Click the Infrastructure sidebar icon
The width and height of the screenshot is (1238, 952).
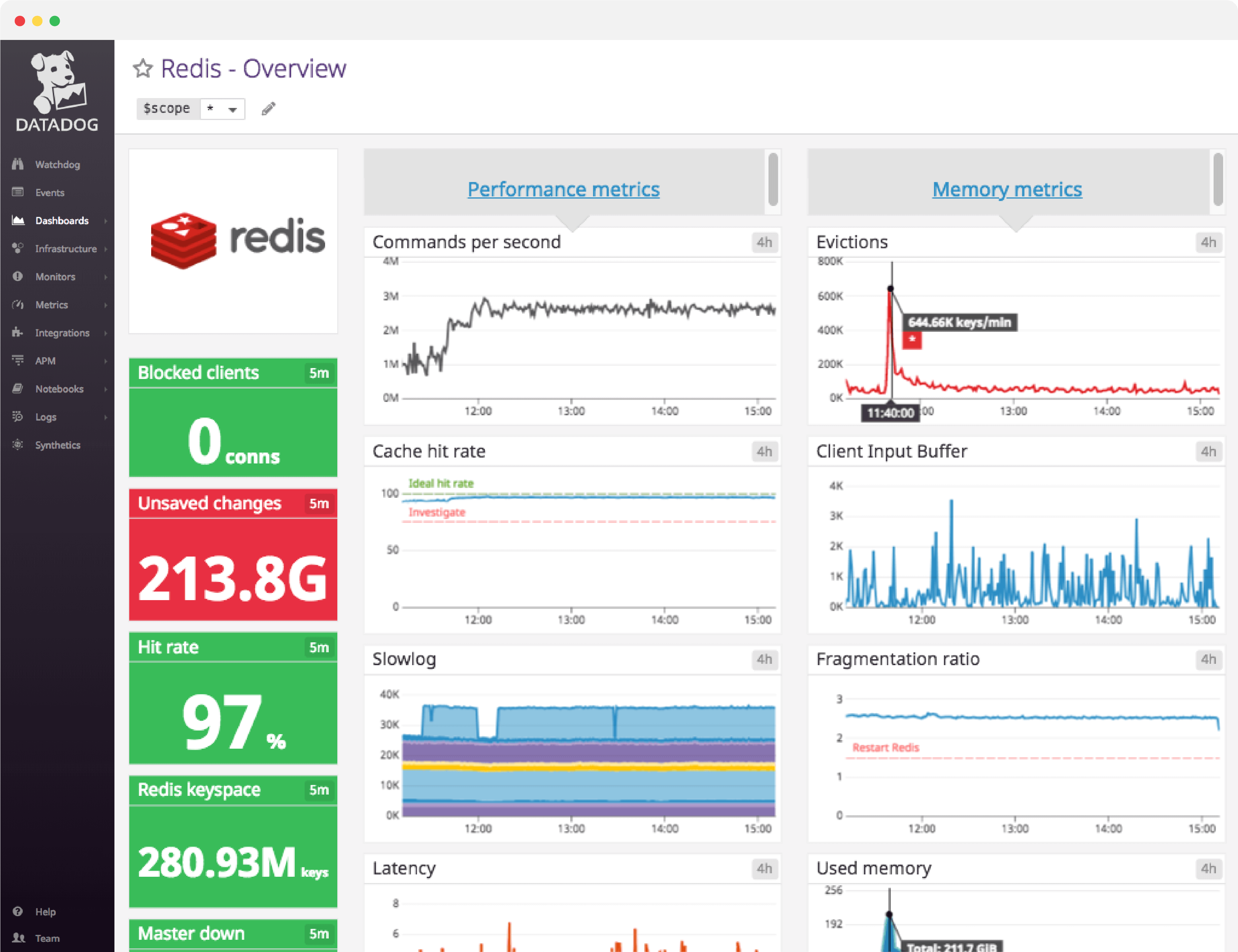19,248
